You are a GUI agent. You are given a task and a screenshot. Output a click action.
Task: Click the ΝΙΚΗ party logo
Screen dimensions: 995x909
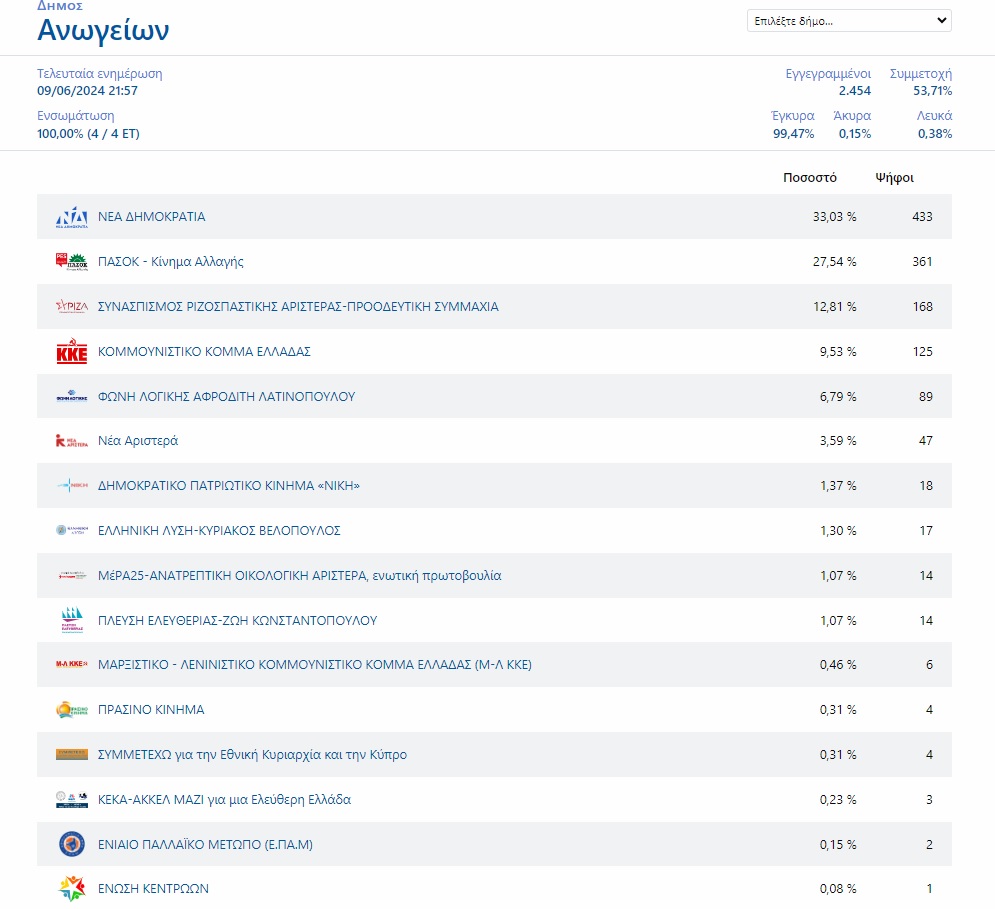point(72,486)
